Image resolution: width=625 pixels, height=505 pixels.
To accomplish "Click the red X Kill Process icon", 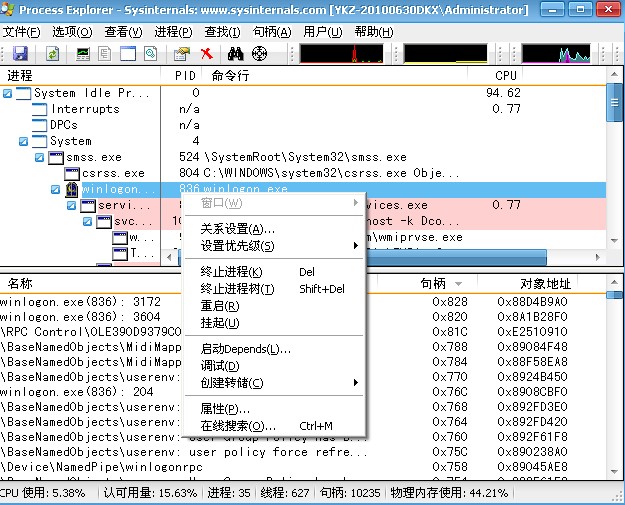I will (206, 53).
